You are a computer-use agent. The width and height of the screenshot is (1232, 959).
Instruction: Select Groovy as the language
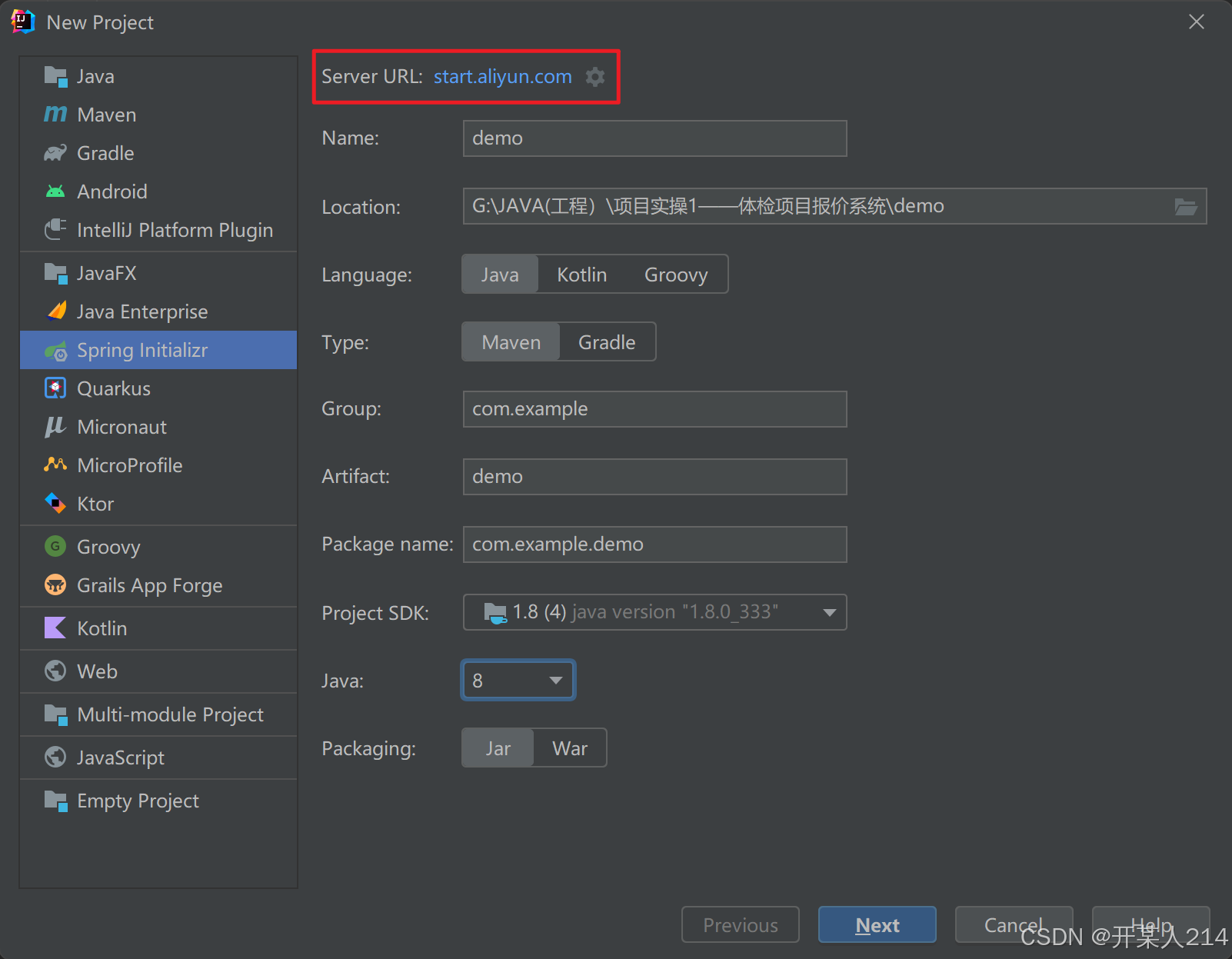pos(676,275)
